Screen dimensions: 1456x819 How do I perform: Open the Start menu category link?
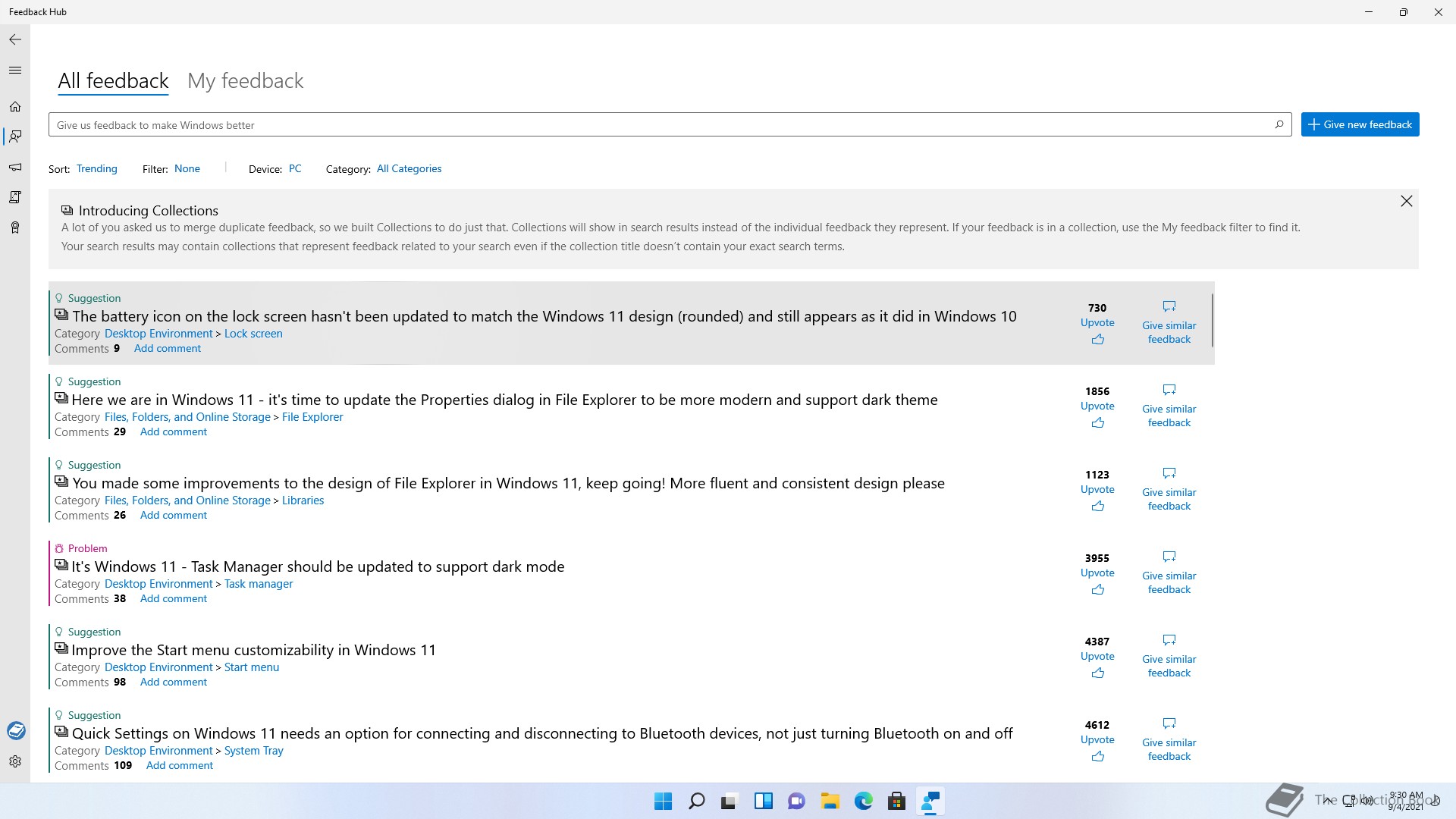(252, 667)
